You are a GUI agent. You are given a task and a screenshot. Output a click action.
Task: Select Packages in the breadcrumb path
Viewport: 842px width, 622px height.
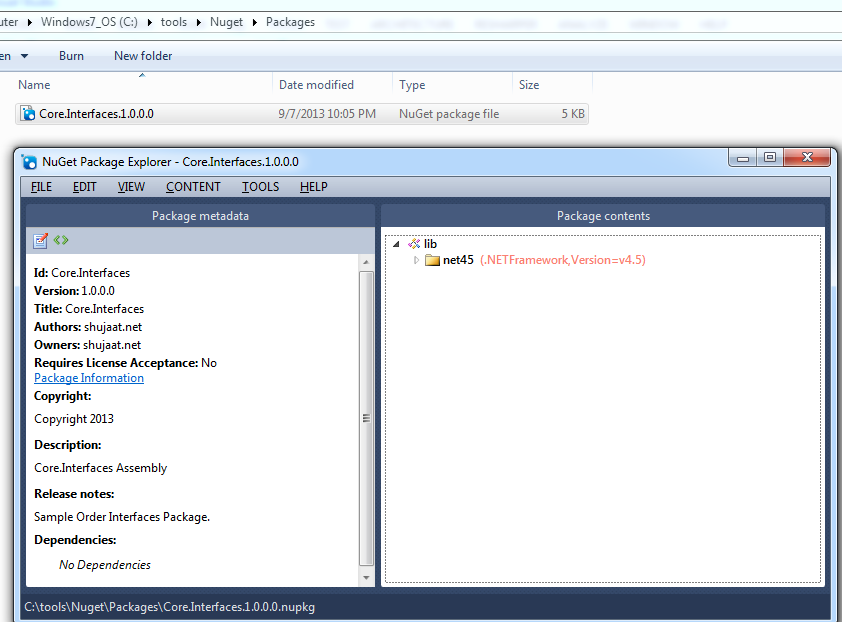pos(289,21)
